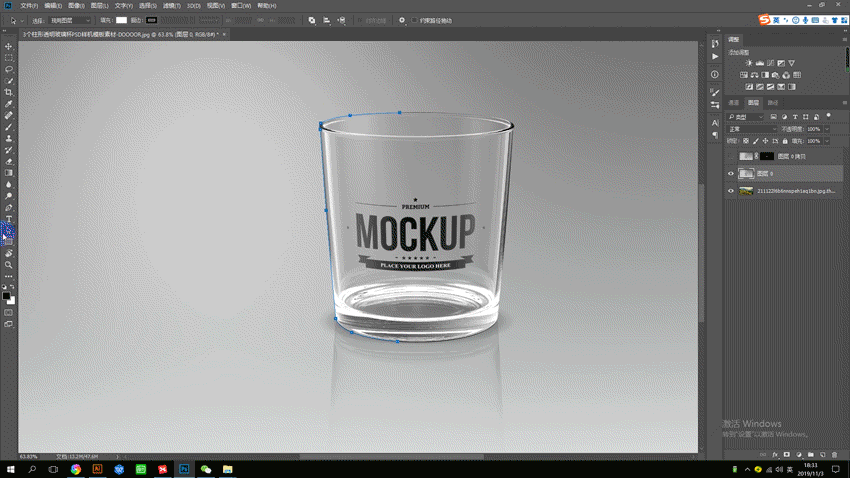Open the Properties info panel icon
Viewport: 850px width, 478px height.
(x=715, y=75)
